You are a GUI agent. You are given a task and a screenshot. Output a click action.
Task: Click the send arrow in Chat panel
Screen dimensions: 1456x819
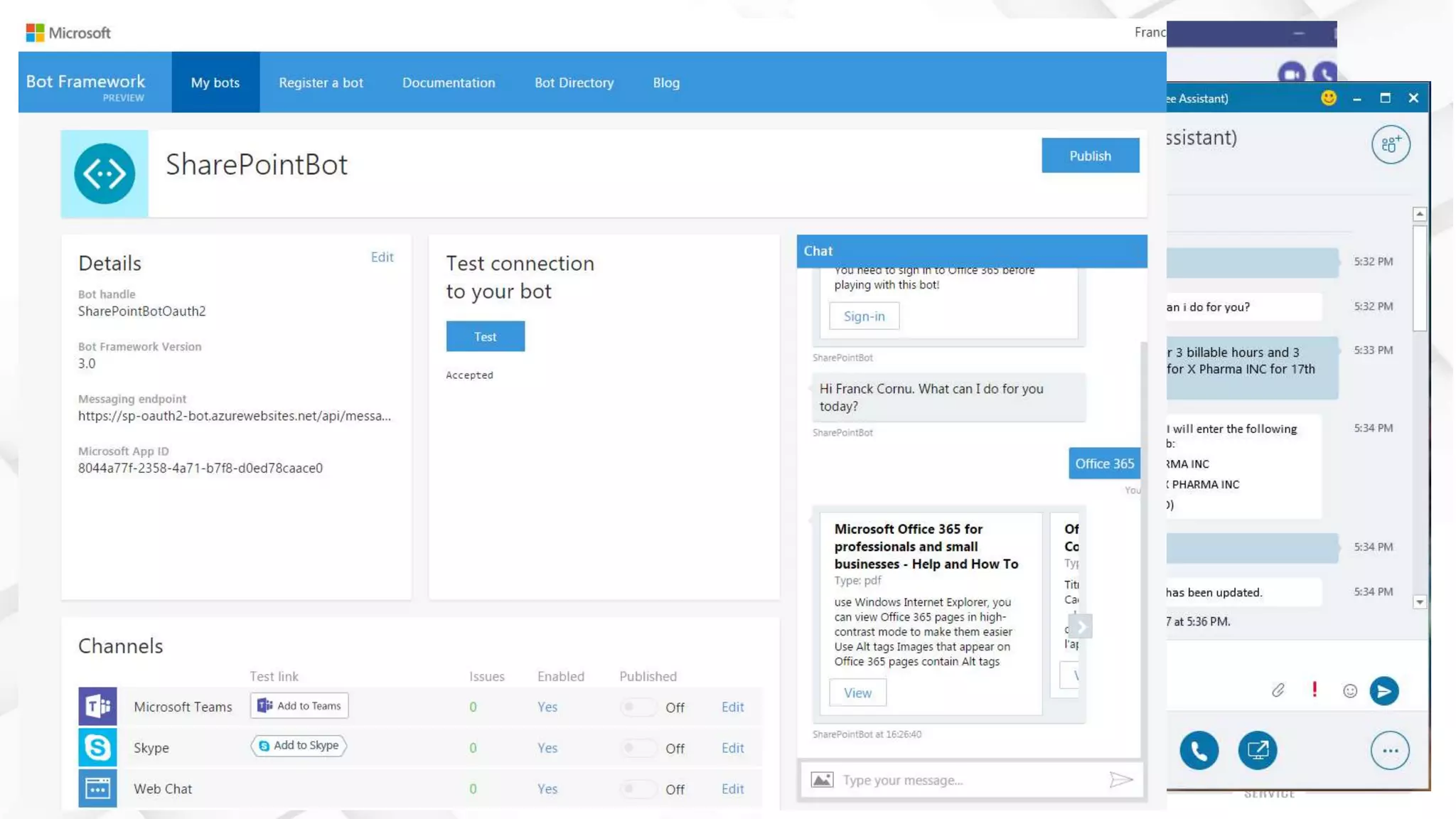1120,780
